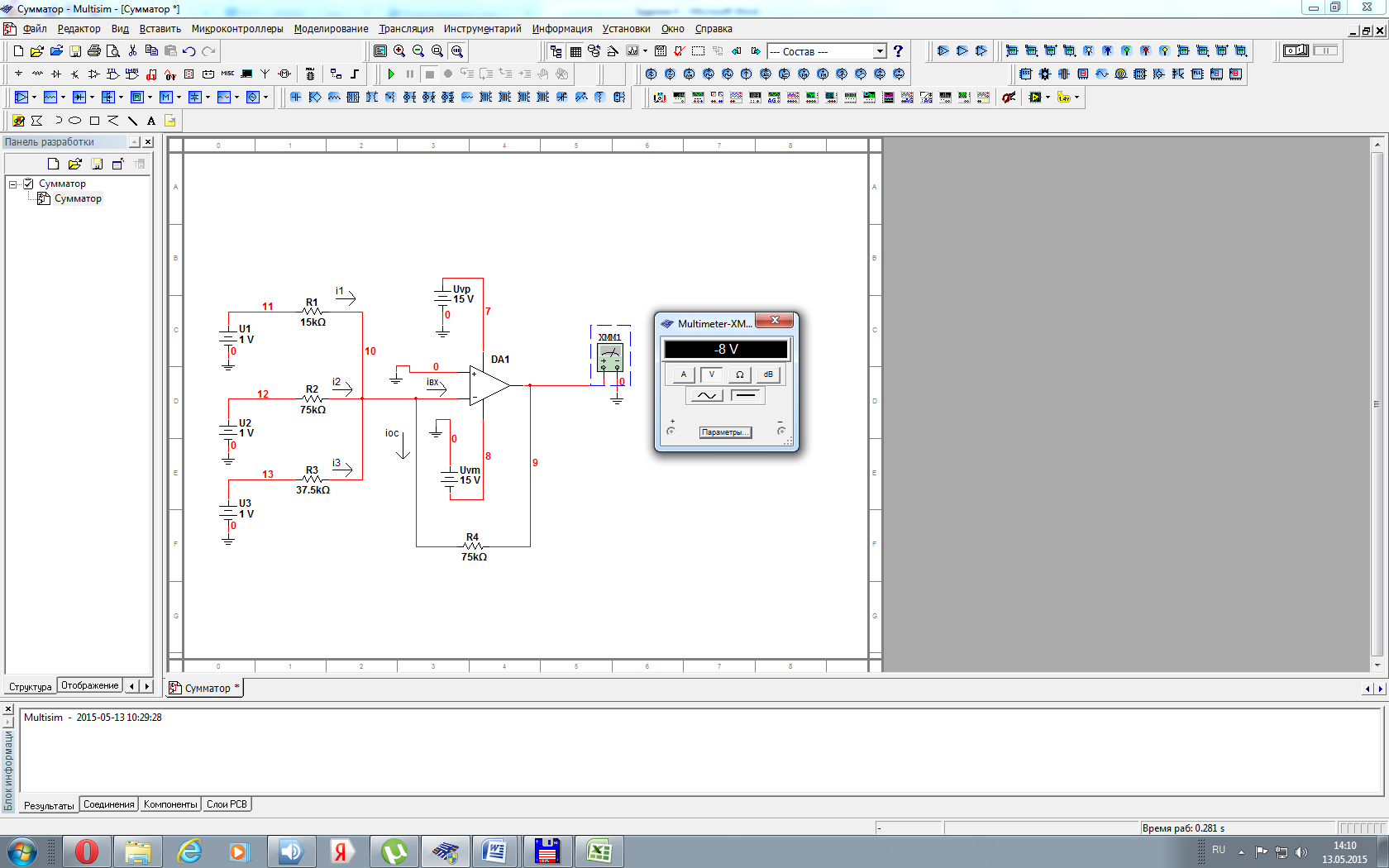Open the Файл menu
The image size is (1389, 868).
click(x=35, y=29)
